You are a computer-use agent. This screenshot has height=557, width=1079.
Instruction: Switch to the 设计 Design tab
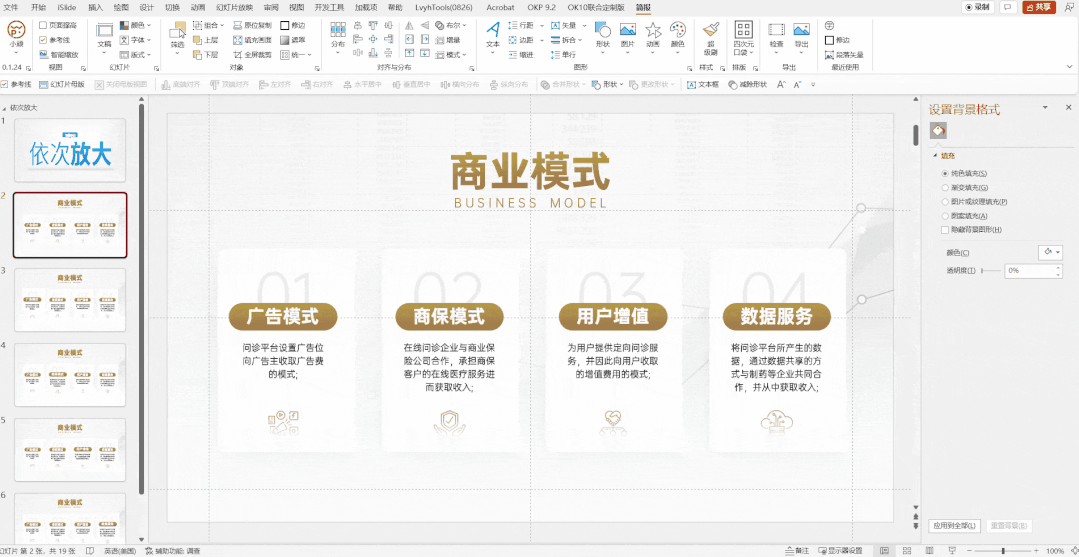click(147, 7)
